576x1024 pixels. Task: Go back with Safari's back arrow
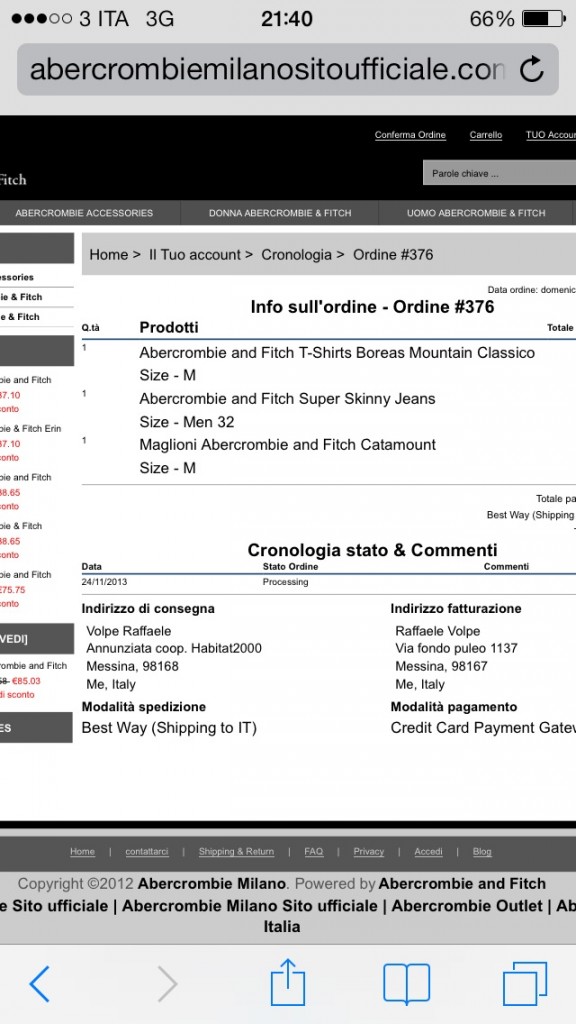(x=40, y=984)
